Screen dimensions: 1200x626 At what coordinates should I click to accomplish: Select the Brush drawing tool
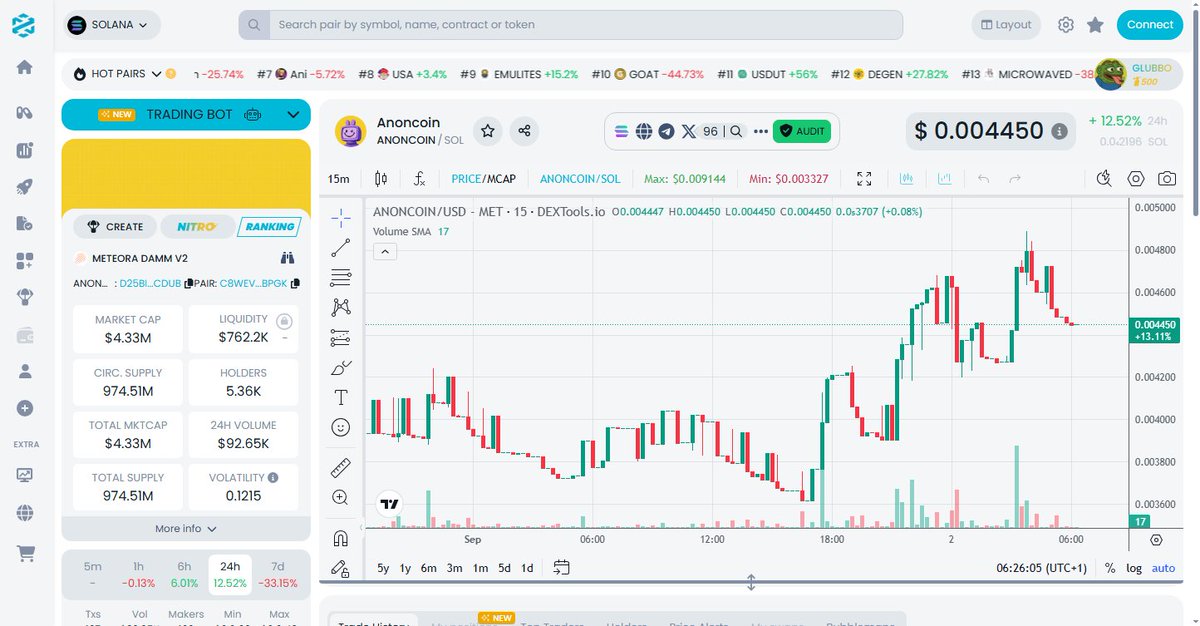point(340,367)
